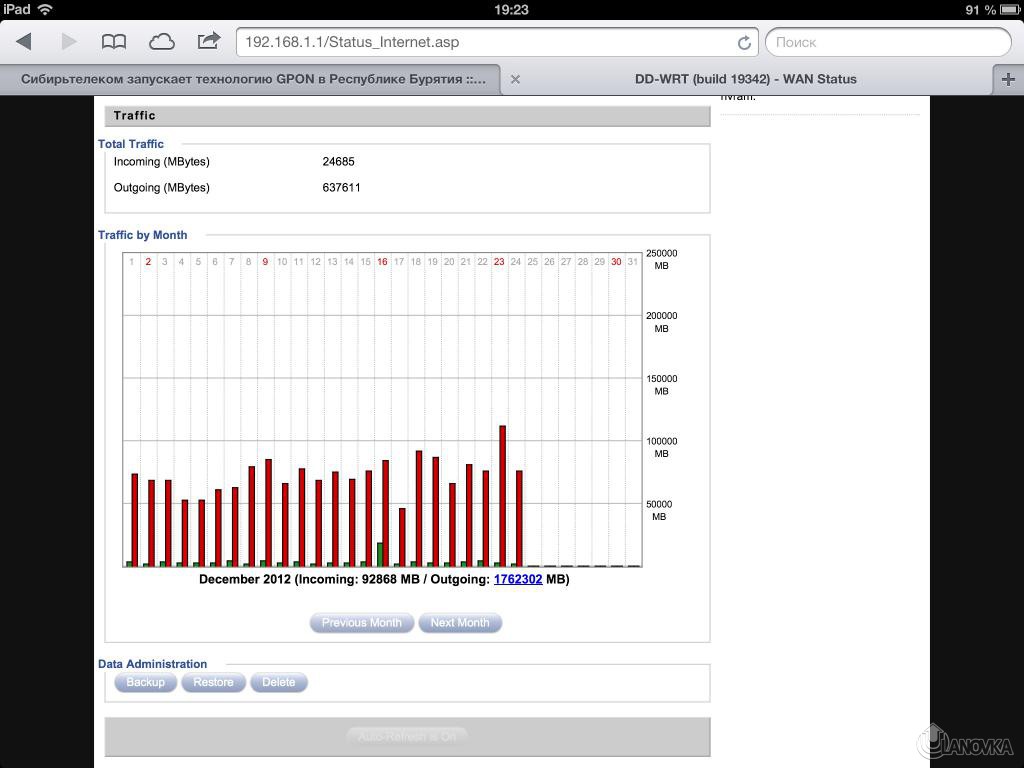The width and height of the screenshot is (1024, 768).
Task: Toggle the Auto-Refresh is On button
Action: click(x=407, y=737)
